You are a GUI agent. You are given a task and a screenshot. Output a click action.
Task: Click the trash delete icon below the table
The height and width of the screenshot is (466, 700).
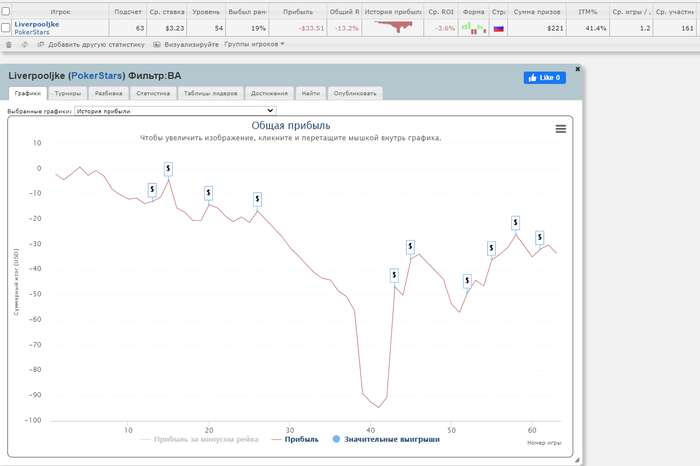coord(8,45)
